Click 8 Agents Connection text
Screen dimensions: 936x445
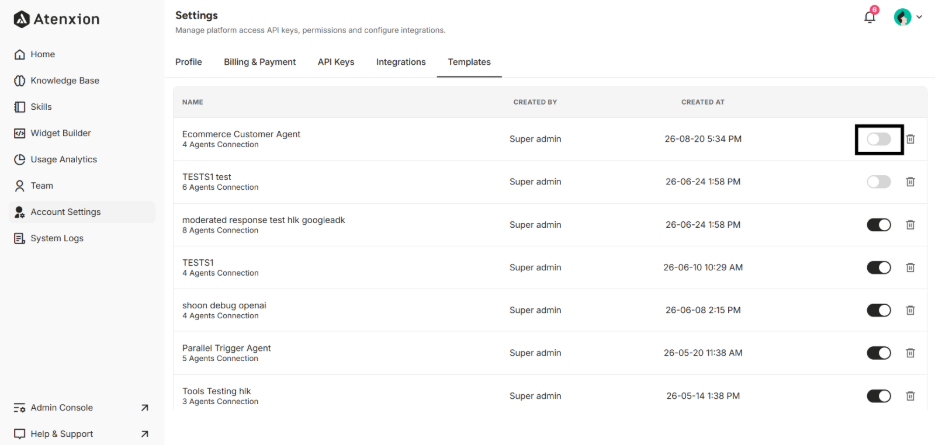click(x=220, y=230)
